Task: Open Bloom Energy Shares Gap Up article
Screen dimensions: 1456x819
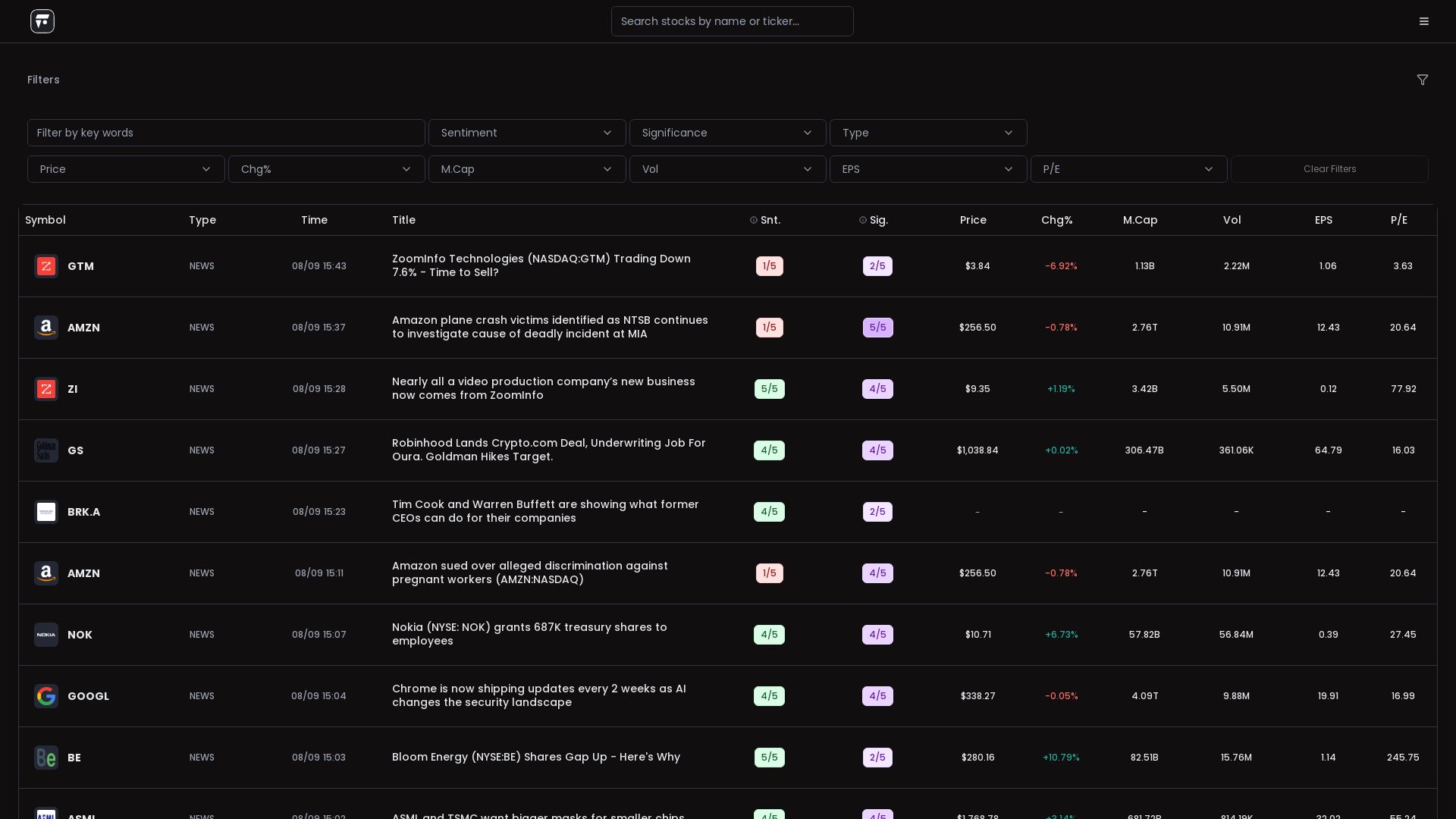Action: click(x=536, y=757)
